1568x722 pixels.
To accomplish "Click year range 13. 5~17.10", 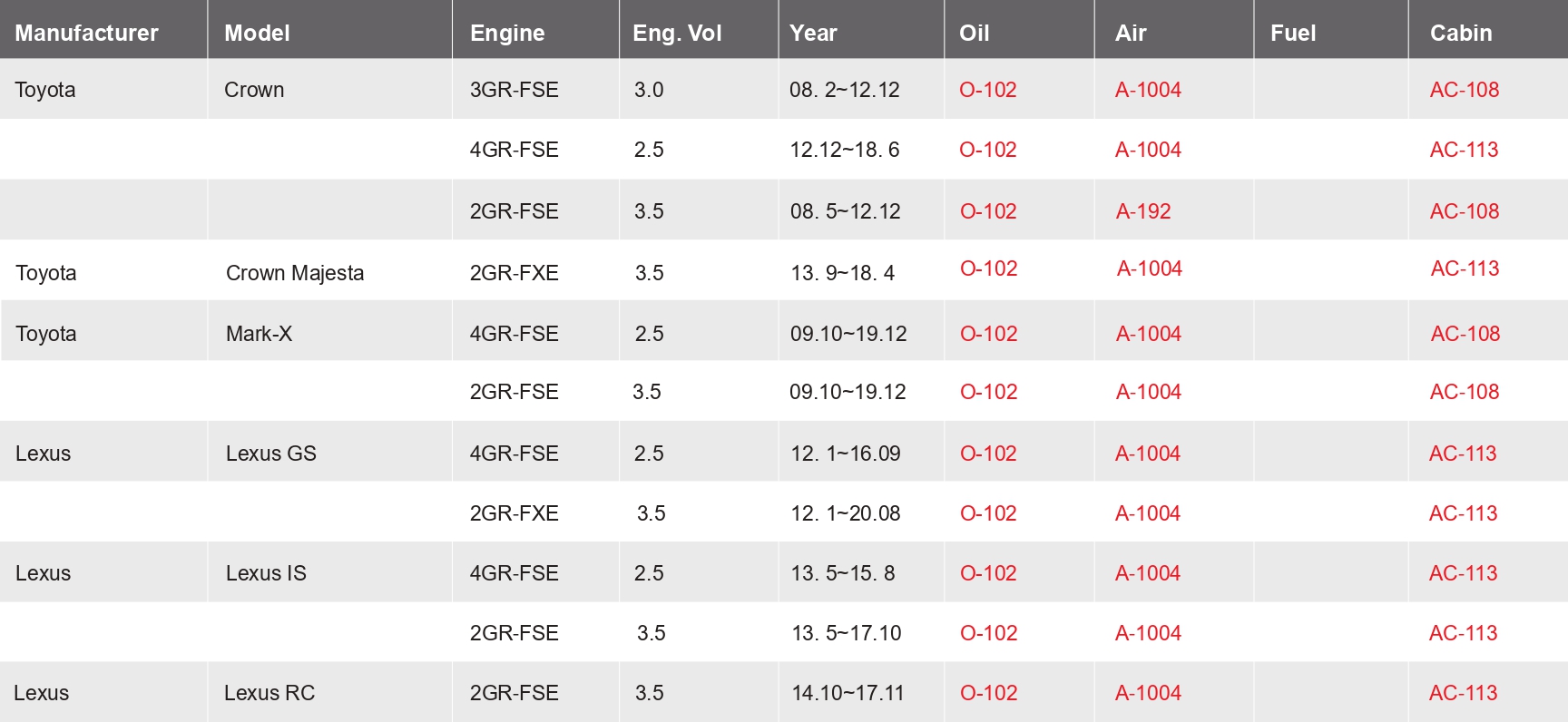I will point(847,633).
